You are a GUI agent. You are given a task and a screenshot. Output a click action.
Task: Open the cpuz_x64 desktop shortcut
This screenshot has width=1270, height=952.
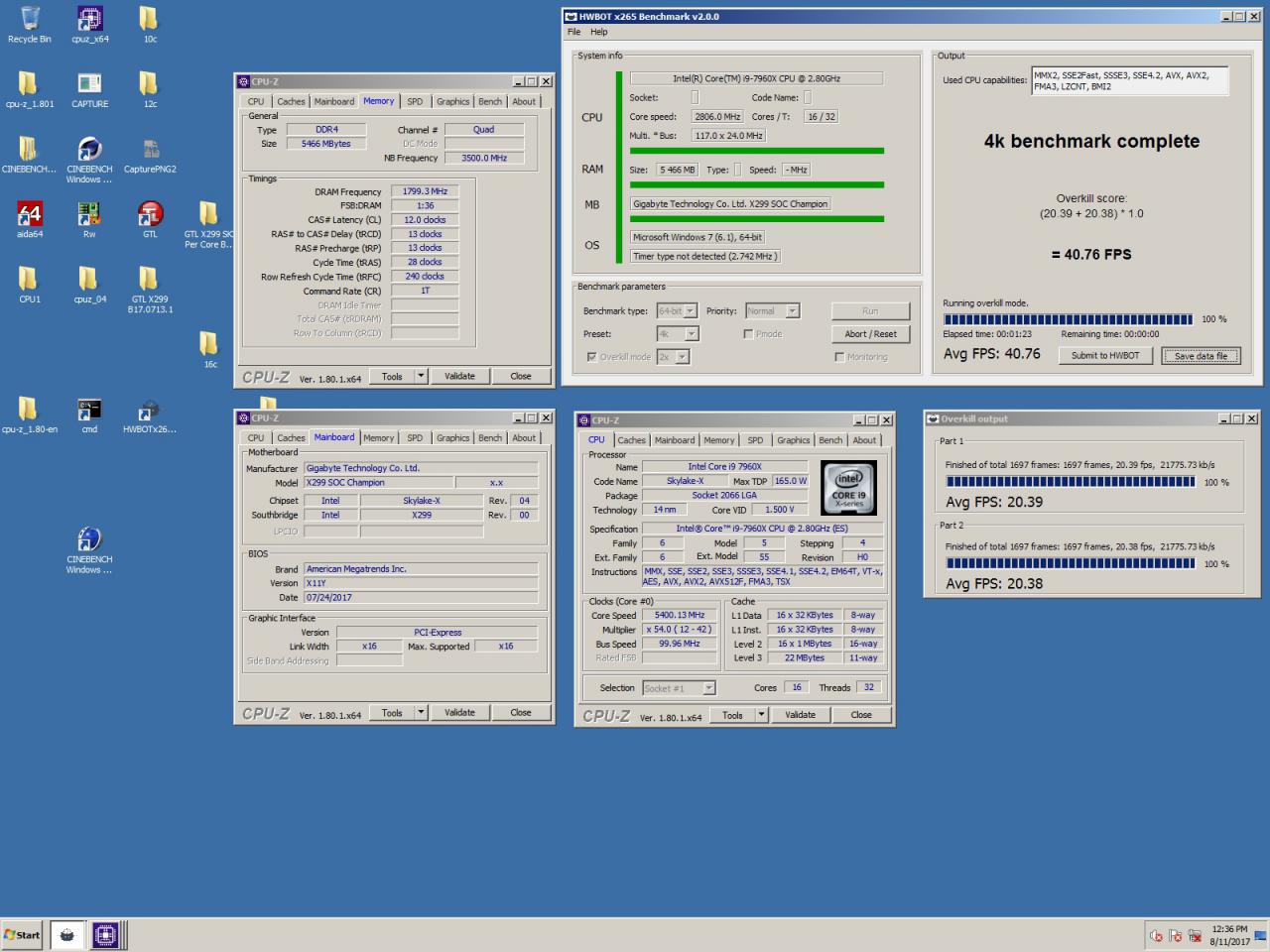[x=89, y=25]
